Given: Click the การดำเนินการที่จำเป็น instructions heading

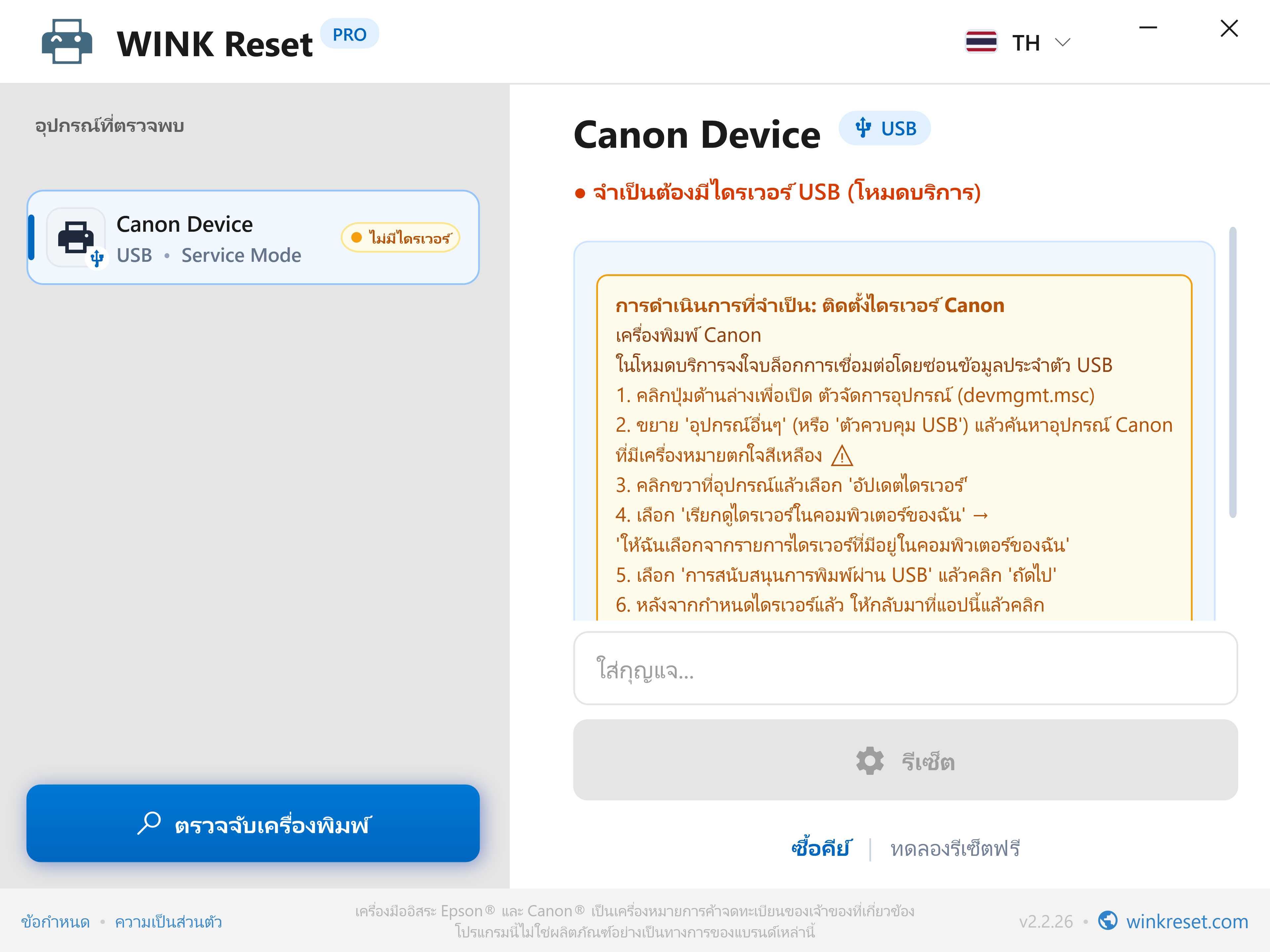Looking at the screenshot, I should click(x=810, y=305).
